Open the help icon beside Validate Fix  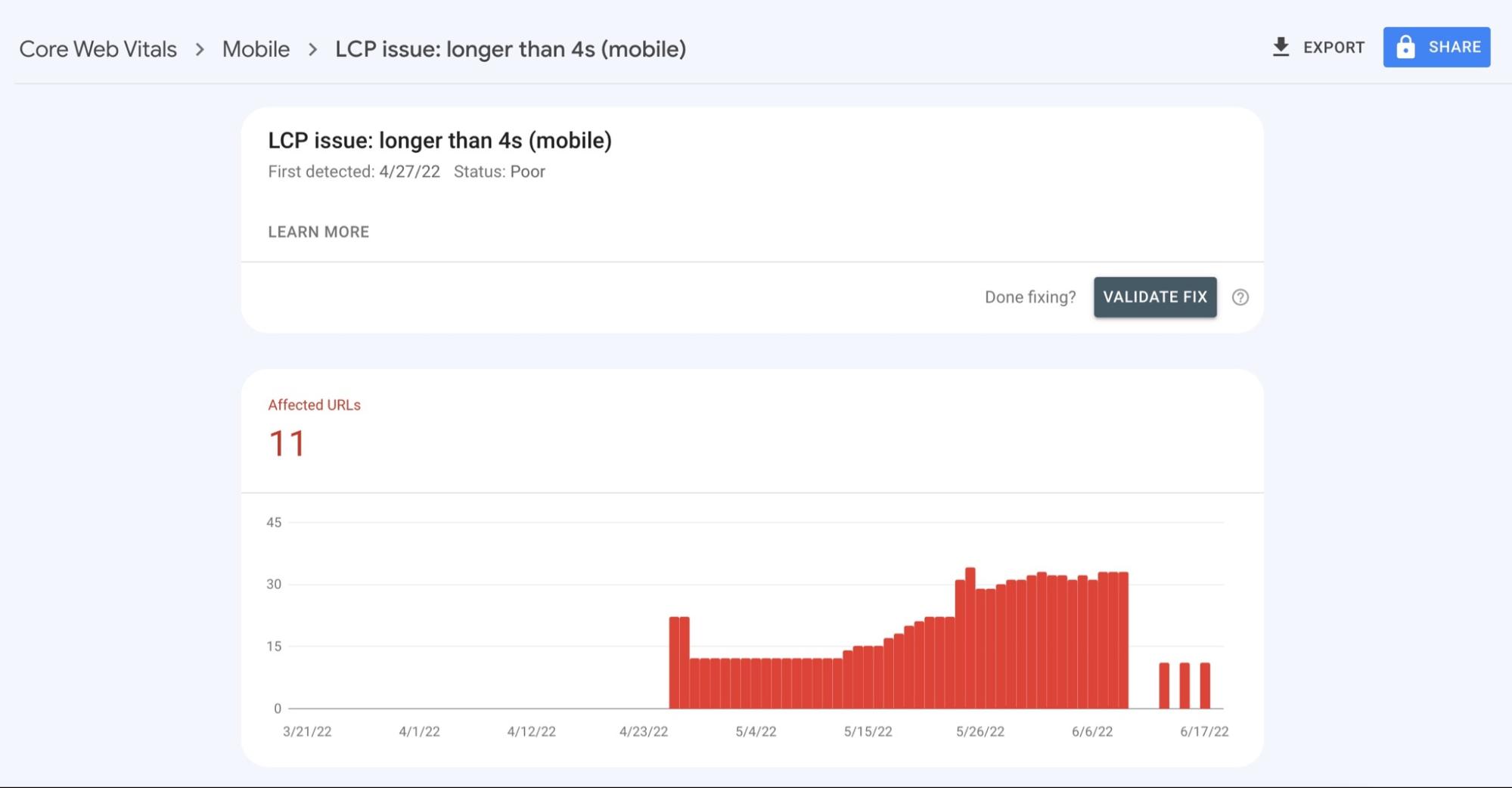(x=1240, y=297)
